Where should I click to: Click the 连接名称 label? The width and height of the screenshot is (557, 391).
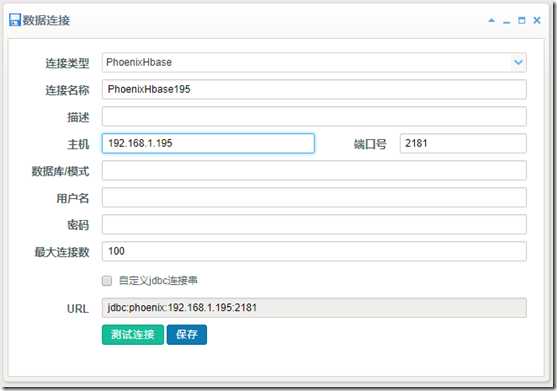pyautogui.click(x=67, y=90)
